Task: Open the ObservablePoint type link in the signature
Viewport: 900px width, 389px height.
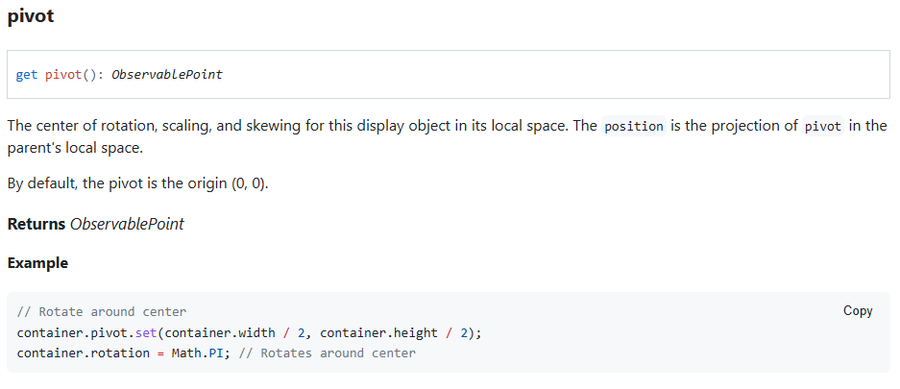Action: [166, 75]
